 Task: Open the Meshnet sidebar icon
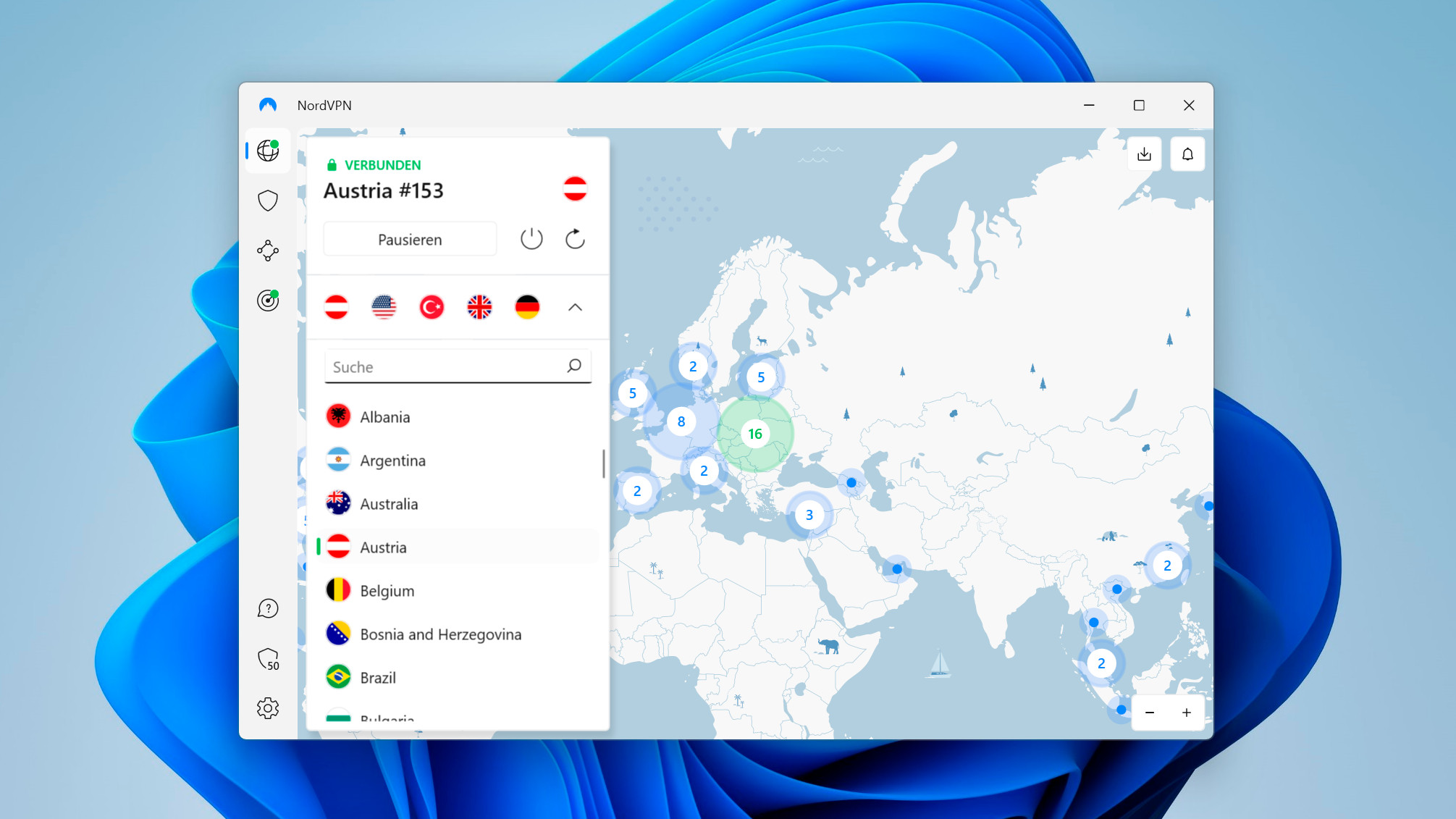click(268, 251)
